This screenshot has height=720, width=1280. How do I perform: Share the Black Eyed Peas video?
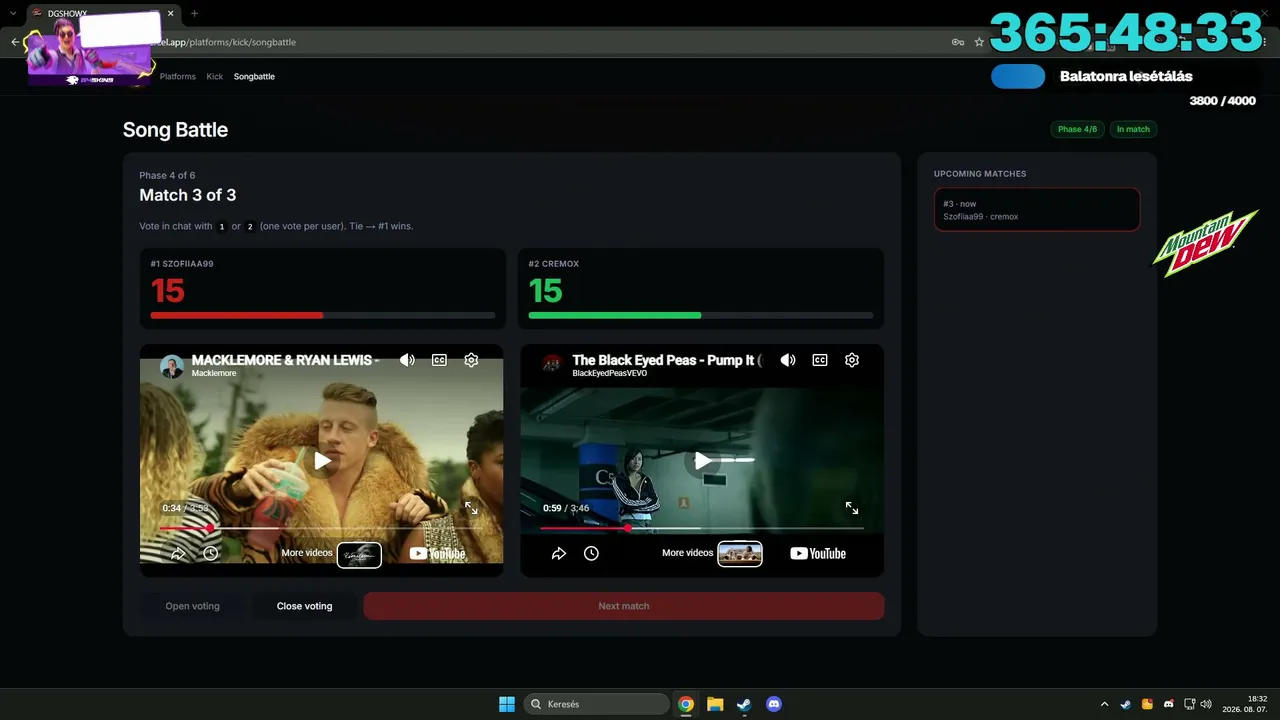[x=559, y=553]
